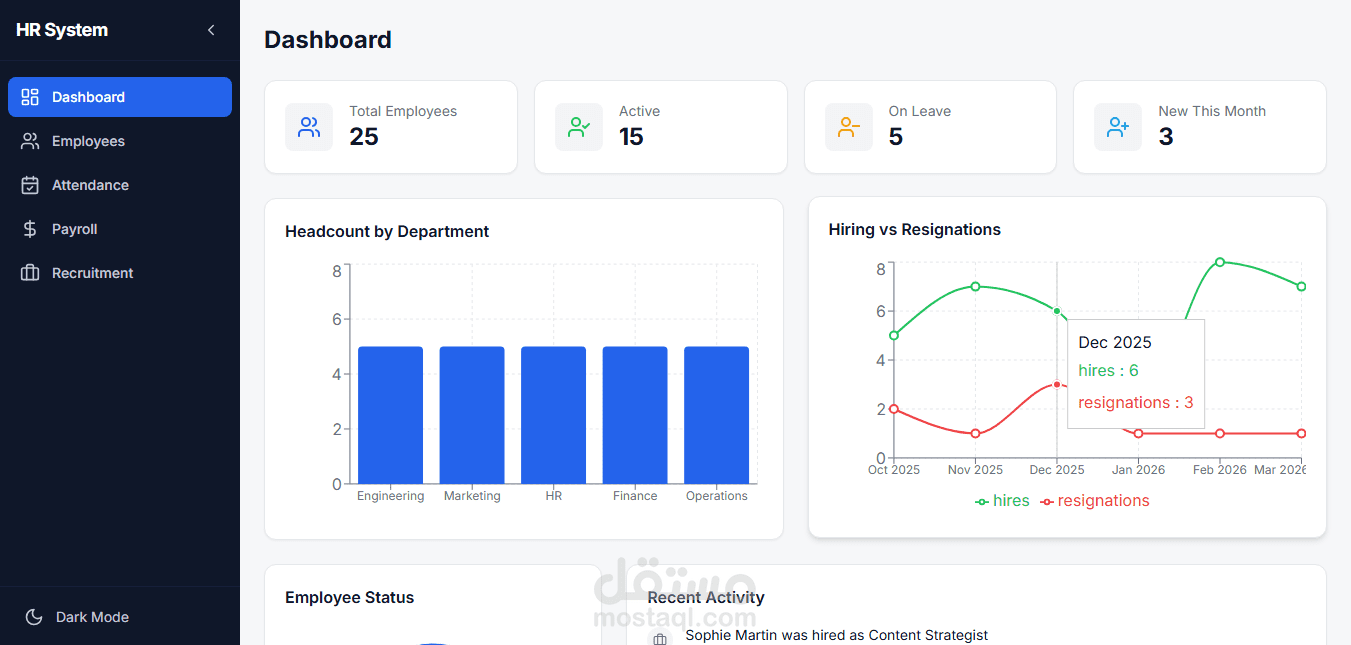
Task: Select the Marketing bar in headcount chart
Action: click(x=472, y=415)
